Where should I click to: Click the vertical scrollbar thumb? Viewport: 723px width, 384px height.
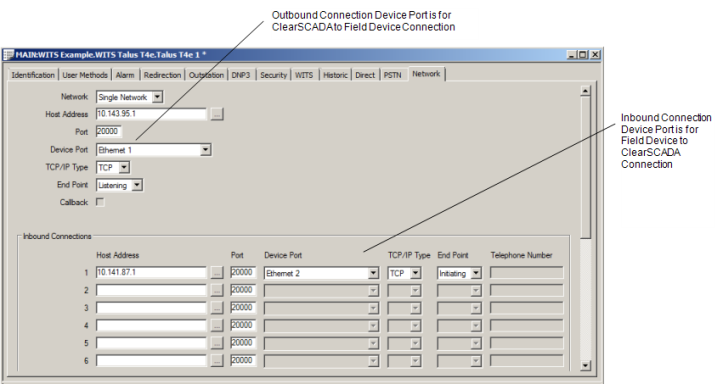[x=585, y=167]
